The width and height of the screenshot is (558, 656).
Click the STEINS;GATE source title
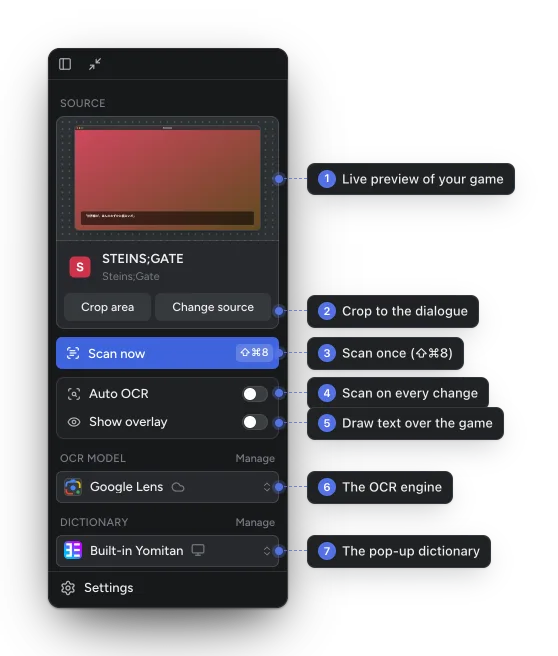coord(143,259)
